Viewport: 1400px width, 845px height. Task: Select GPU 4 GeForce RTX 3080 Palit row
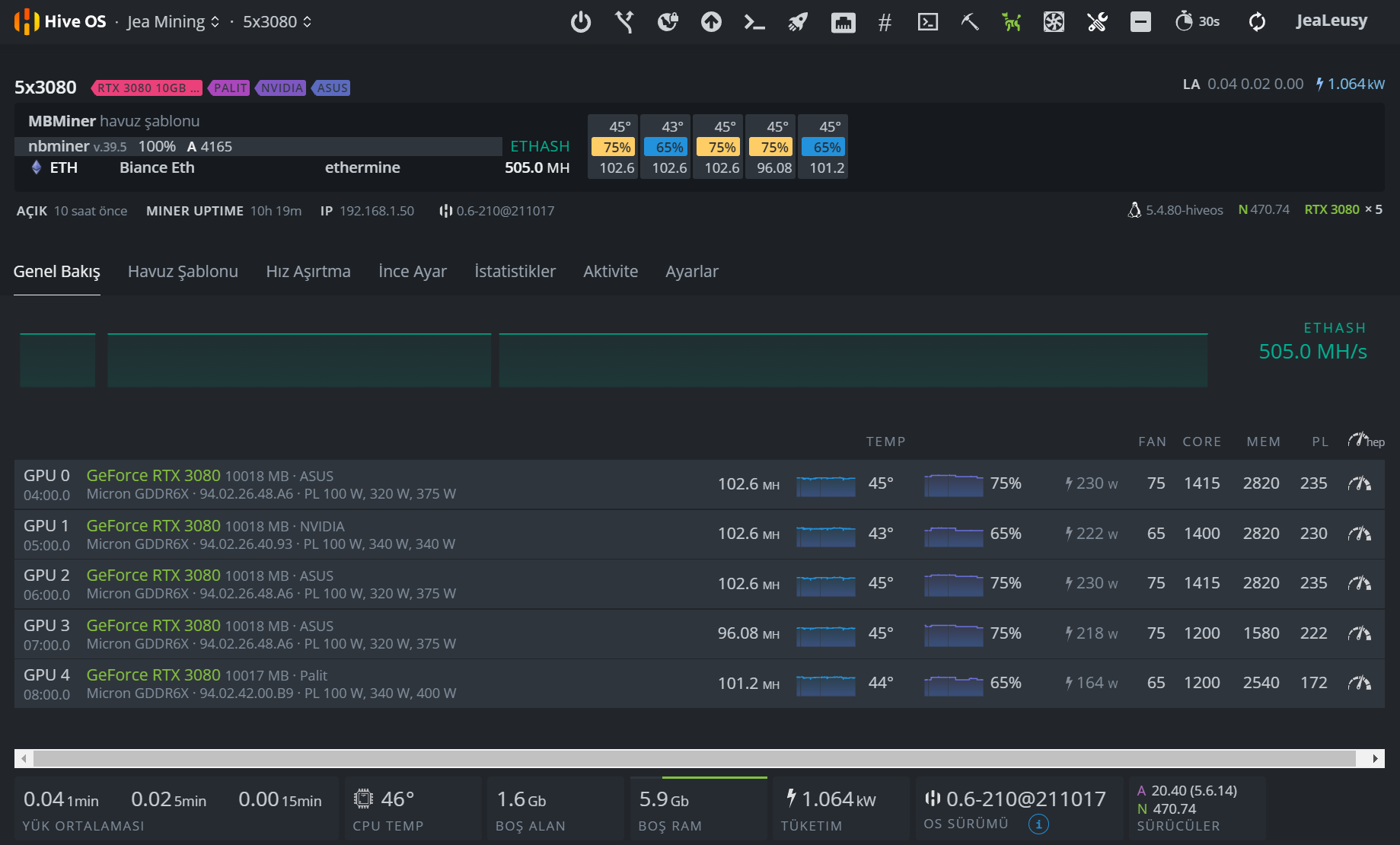point(699,683)
